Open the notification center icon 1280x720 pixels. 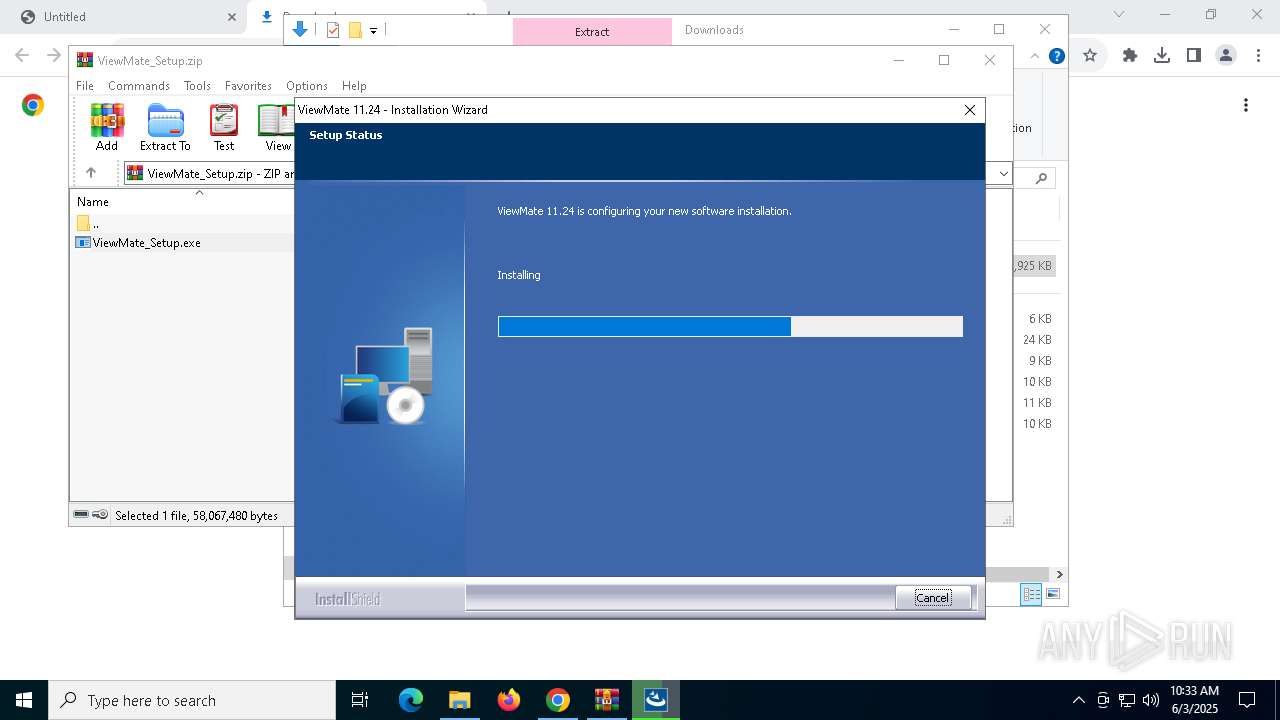point(1247,700)
